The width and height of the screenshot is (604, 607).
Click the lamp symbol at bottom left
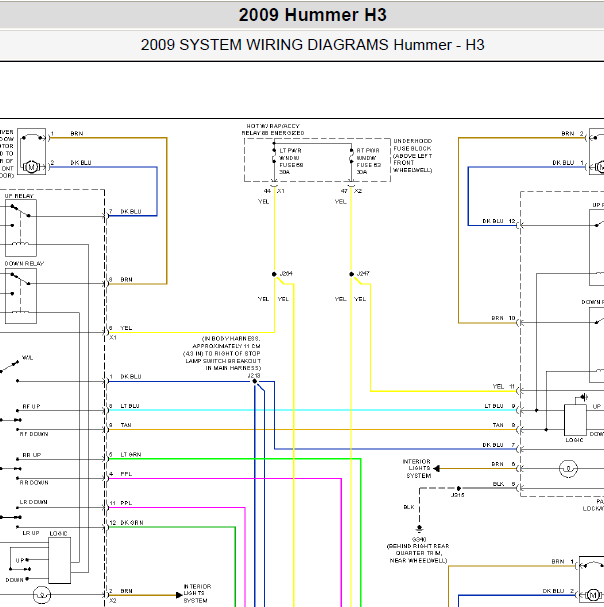point(42,595)
